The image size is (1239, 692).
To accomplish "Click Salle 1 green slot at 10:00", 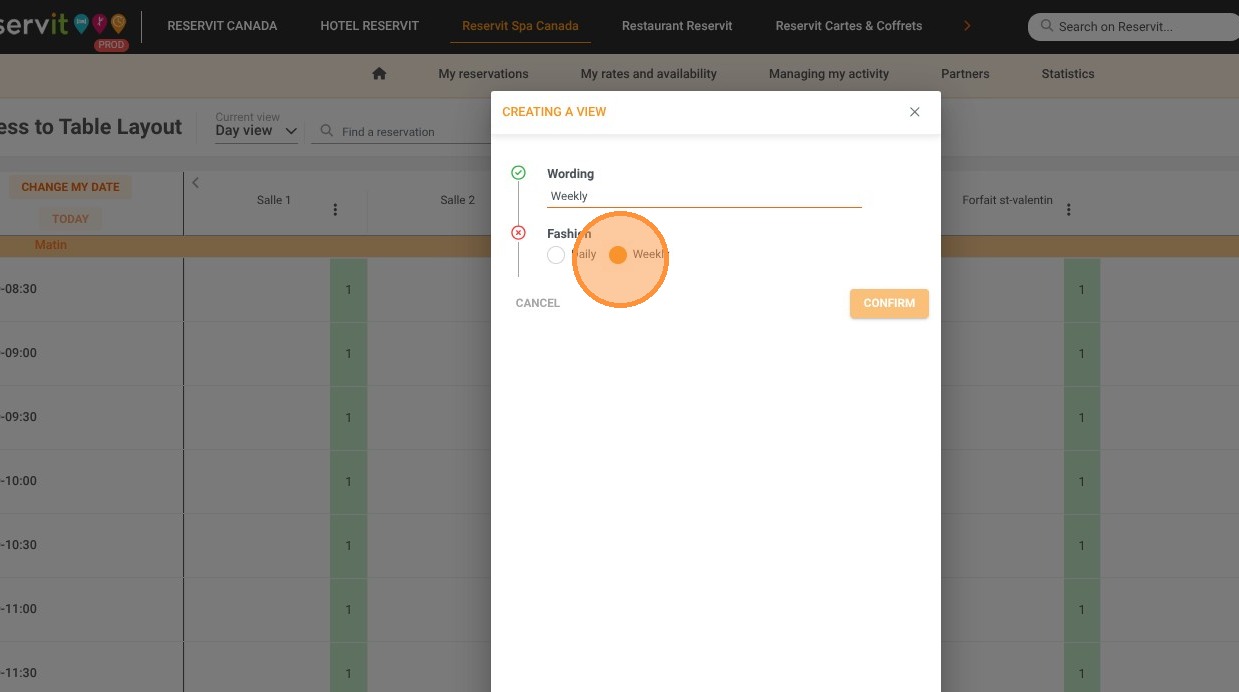I will point(348,482).
